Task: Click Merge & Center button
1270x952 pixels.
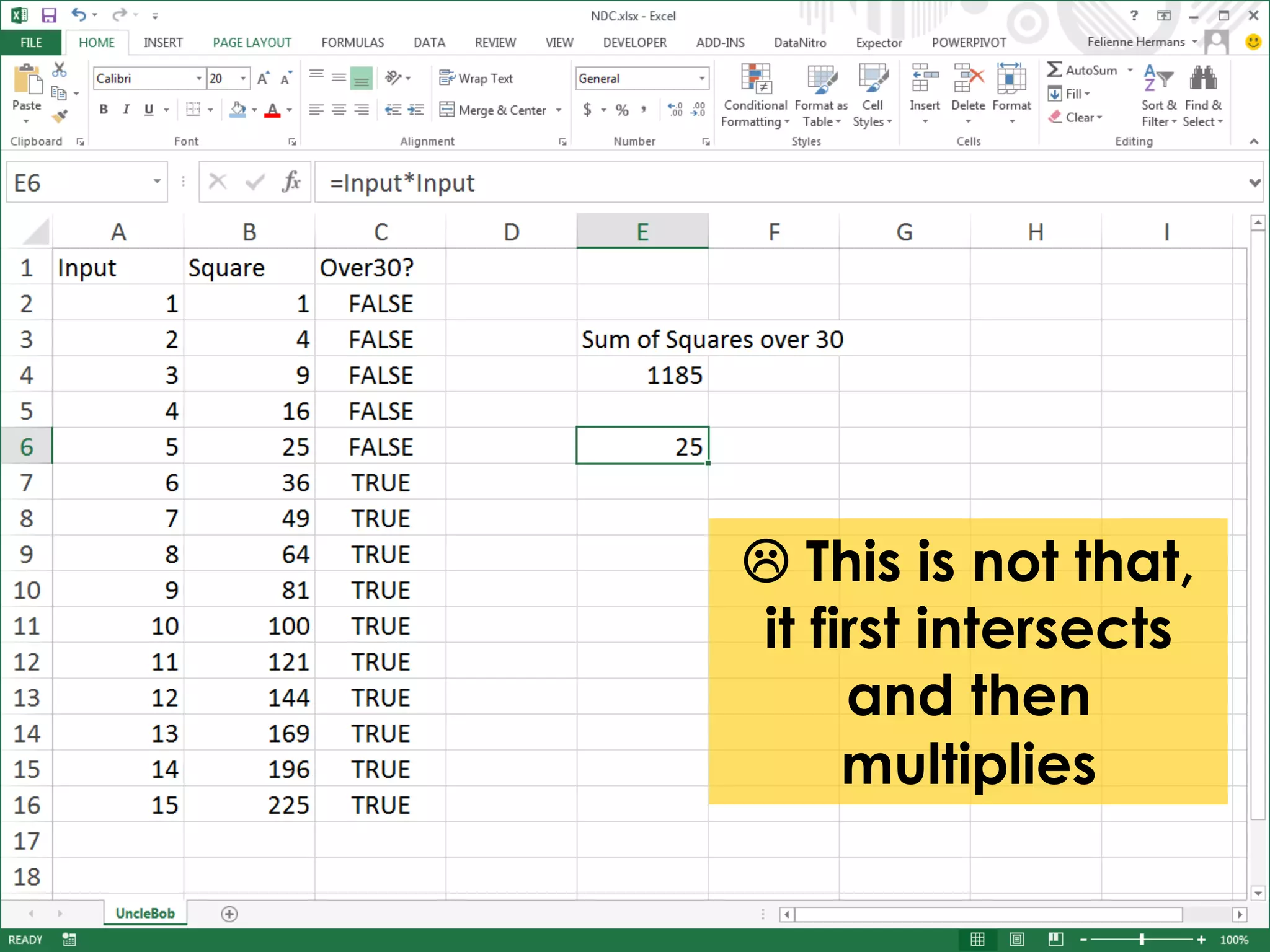Action: click(494, 110)
